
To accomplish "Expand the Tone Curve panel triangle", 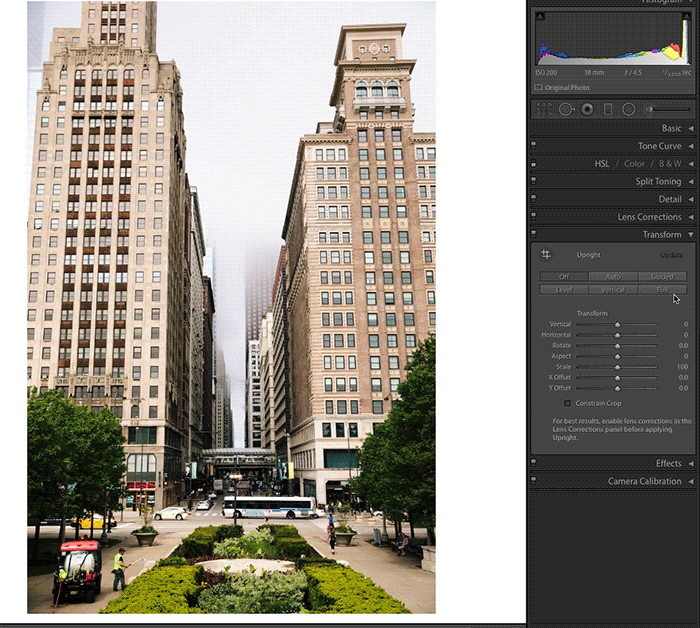I will [x=691, y=146].
